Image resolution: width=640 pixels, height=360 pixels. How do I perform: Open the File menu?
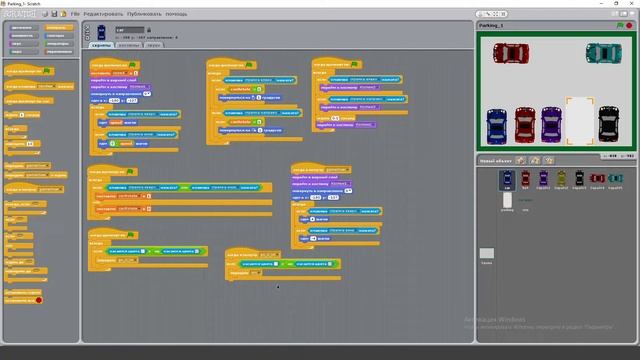point(75,14)
